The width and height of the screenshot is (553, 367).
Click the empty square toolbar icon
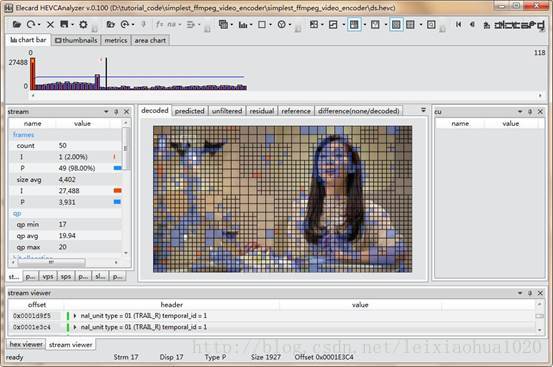262,24
